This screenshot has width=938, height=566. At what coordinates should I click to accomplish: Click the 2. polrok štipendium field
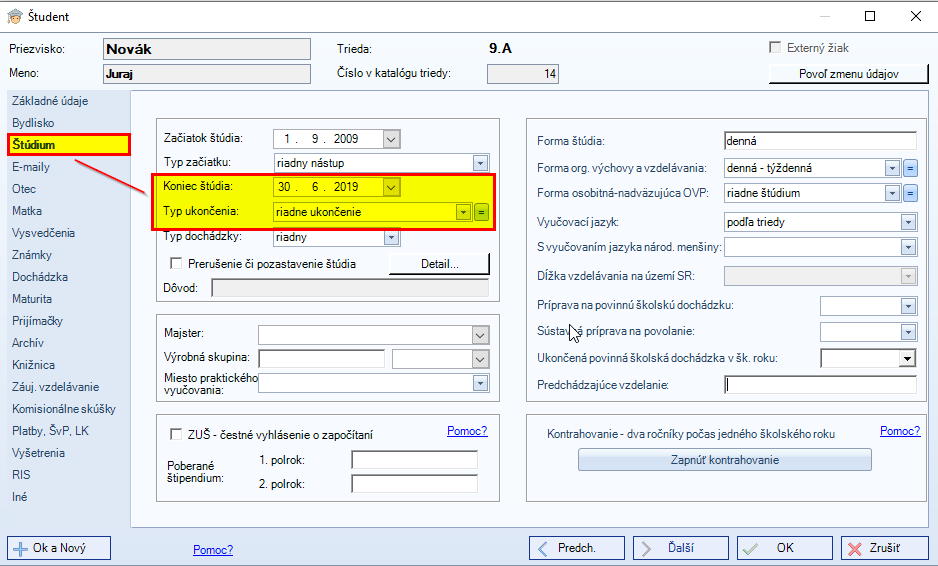[415, 484]
